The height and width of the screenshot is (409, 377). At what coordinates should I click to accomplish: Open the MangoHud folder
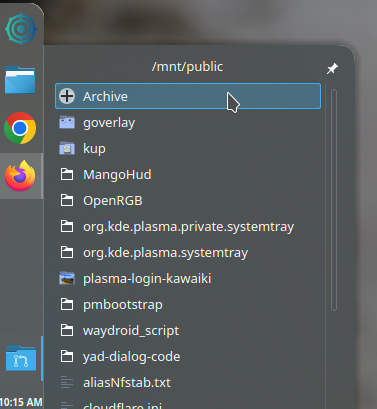pos(188,174)
